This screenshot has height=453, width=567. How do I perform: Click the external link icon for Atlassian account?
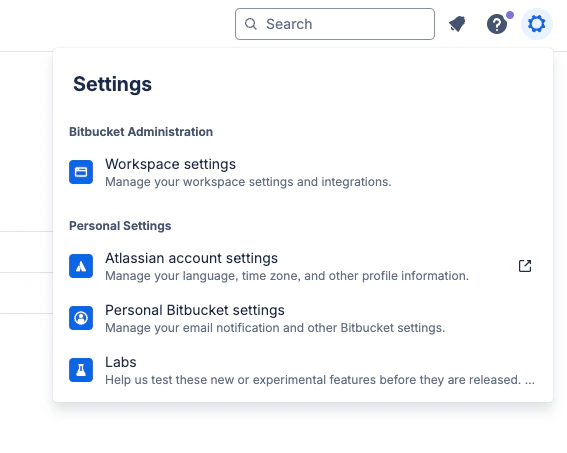(x=525, y=266)
